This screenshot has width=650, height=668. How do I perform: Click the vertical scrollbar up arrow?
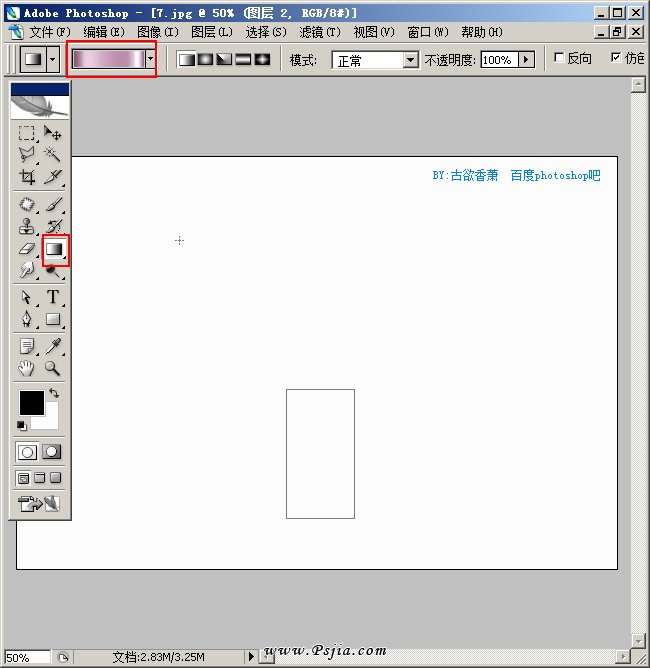coord(638,85)
